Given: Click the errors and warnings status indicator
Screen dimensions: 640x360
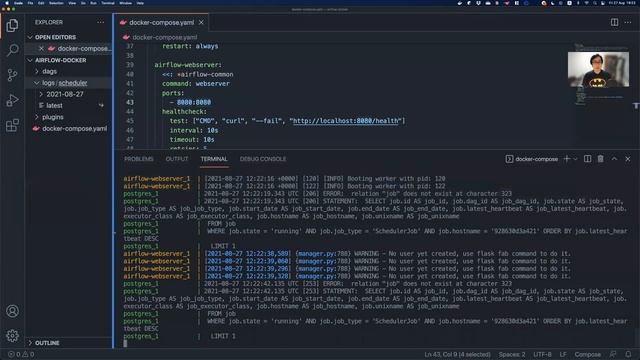Looking at the screenshot, I should (21, 354).
